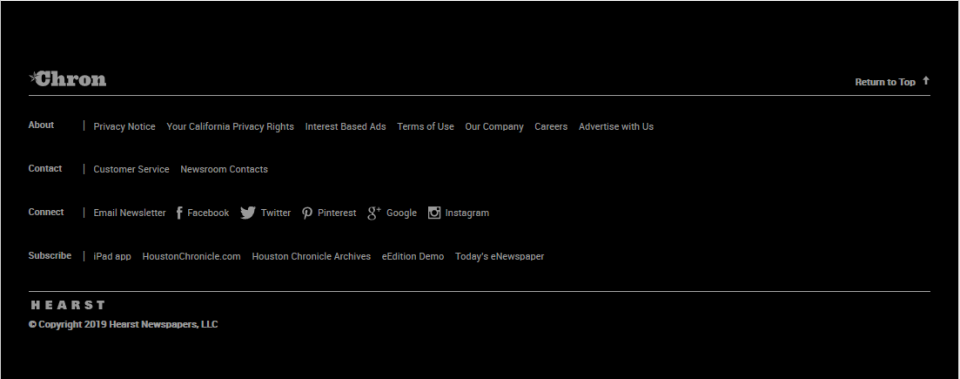Click Return to Top text
Viewport: 960px width, 379px height.
coord(885,82)
